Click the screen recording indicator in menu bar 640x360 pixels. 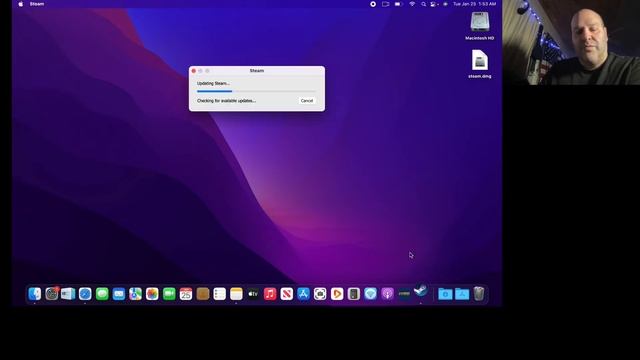(373, 4)
